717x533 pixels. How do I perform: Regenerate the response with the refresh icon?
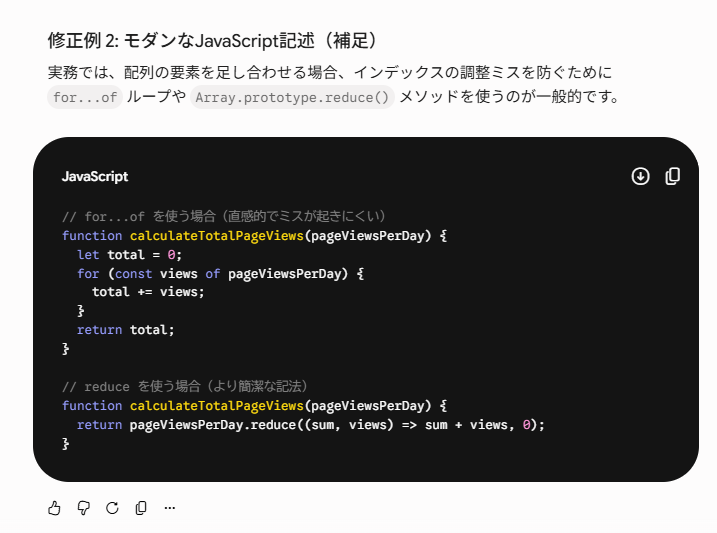[112, 508]
